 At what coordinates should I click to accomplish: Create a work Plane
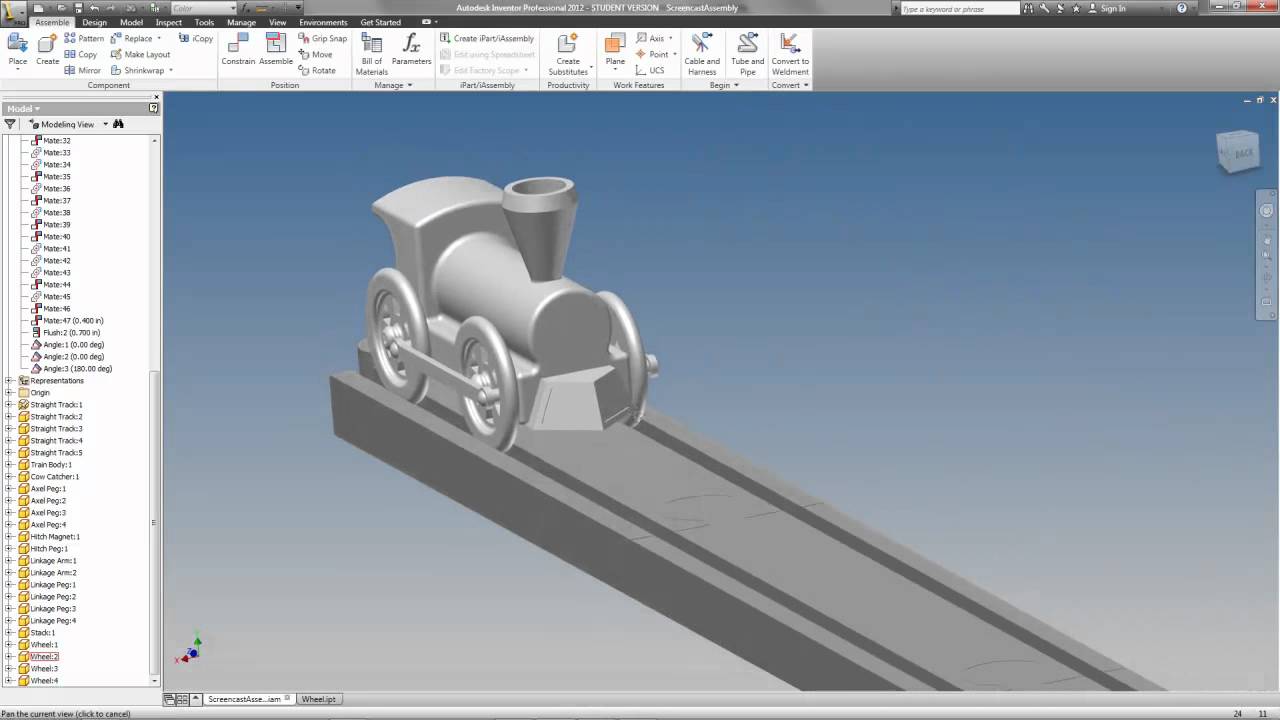point(615,50)
